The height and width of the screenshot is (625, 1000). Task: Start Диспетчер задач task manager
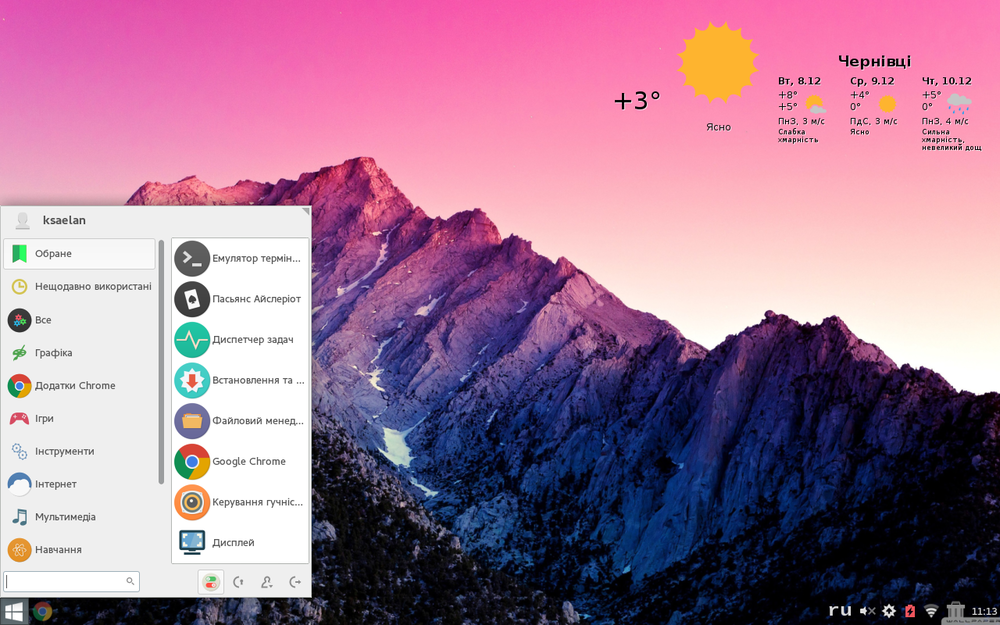[240, 340]
